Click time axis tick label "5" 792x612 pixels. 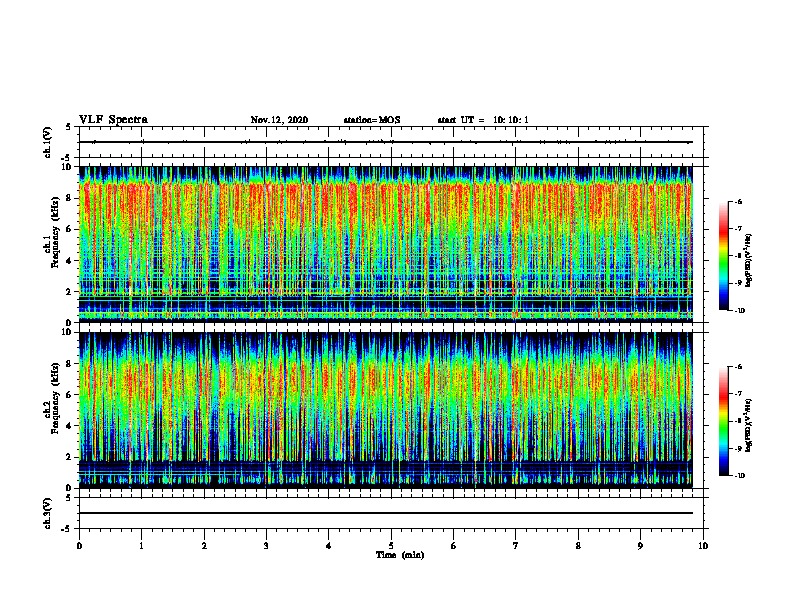pyautogui.click(x=391, y=546)
